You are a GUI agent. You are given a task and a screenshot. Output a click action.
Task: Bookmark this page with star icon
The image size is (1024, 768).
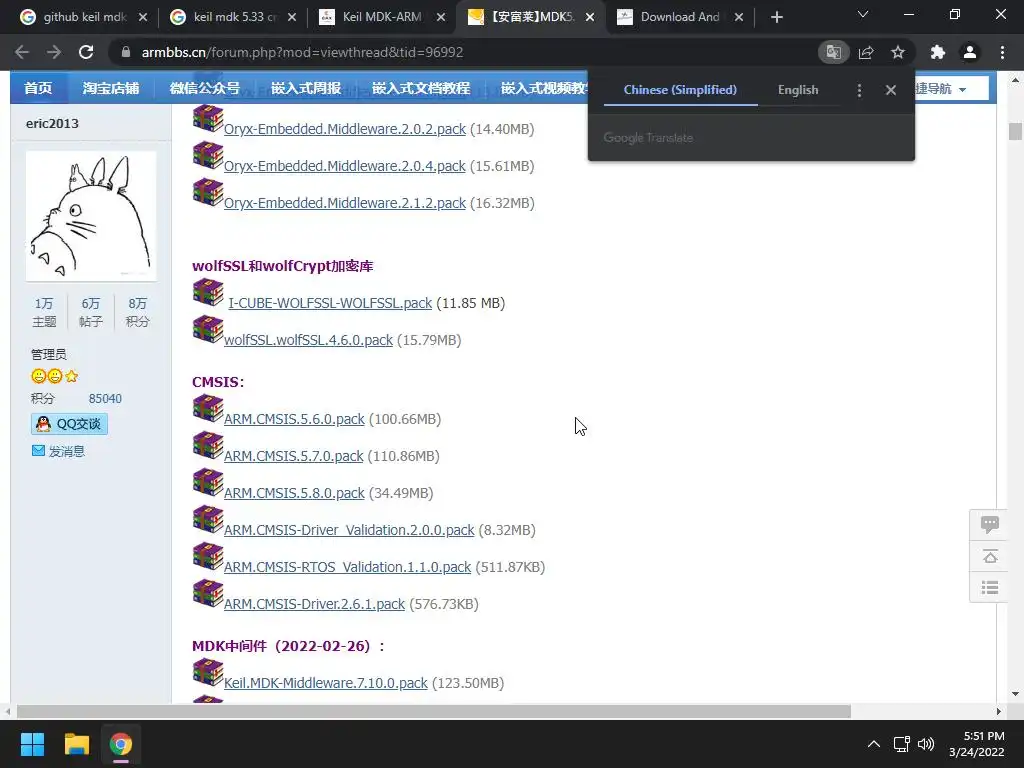(898, 52)
